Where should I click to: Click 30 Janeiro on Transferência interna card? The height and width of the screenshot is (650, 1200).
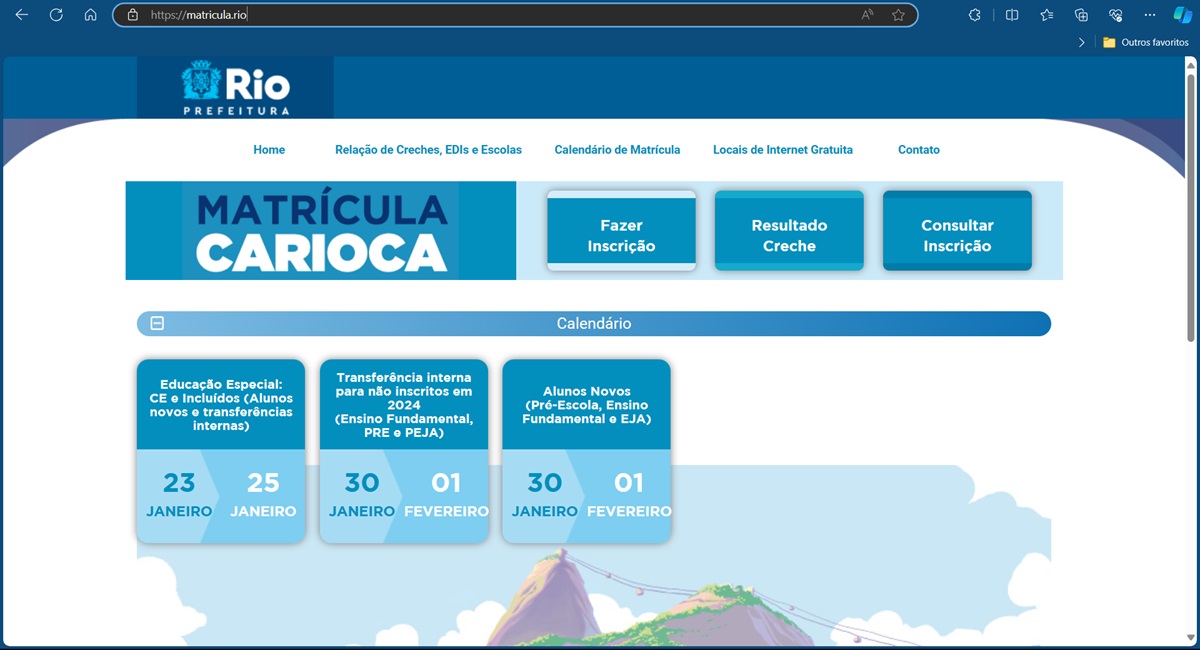click(x=362, y=495)
